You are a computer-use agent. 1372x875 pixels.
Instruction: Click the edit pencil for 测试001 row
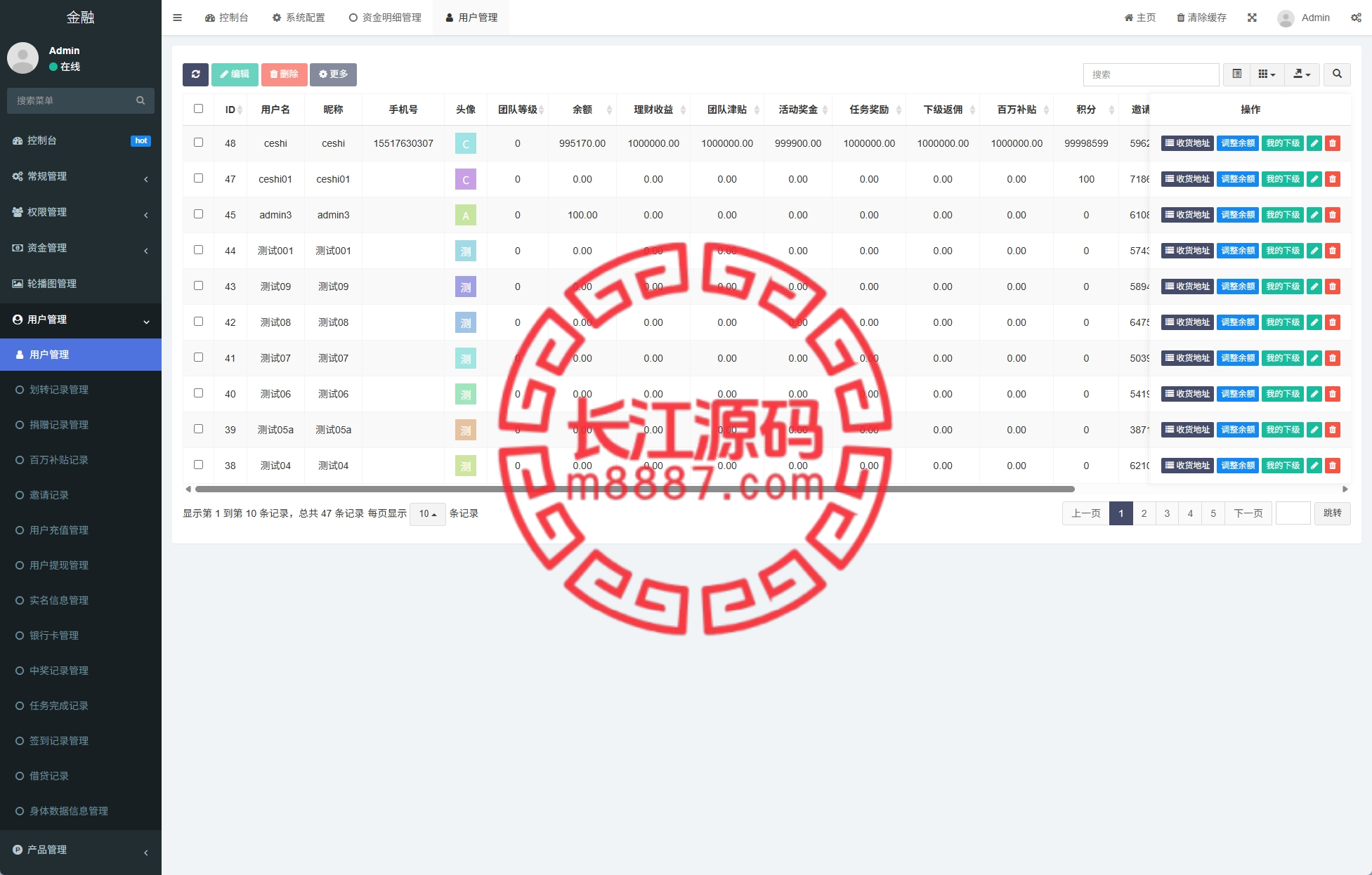point(1314,251)
